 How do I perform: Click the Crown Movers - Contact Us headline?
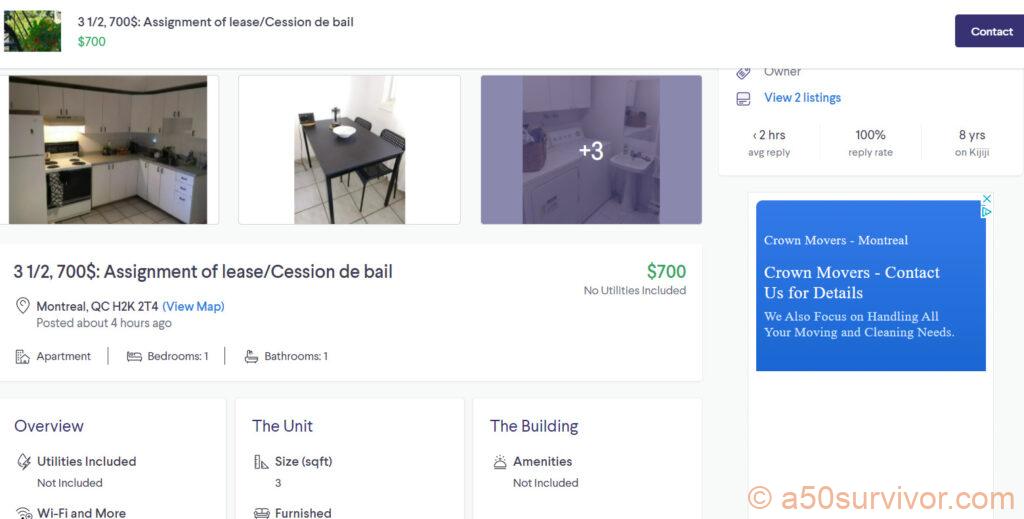pyautogui.click(x=851, y=282)
